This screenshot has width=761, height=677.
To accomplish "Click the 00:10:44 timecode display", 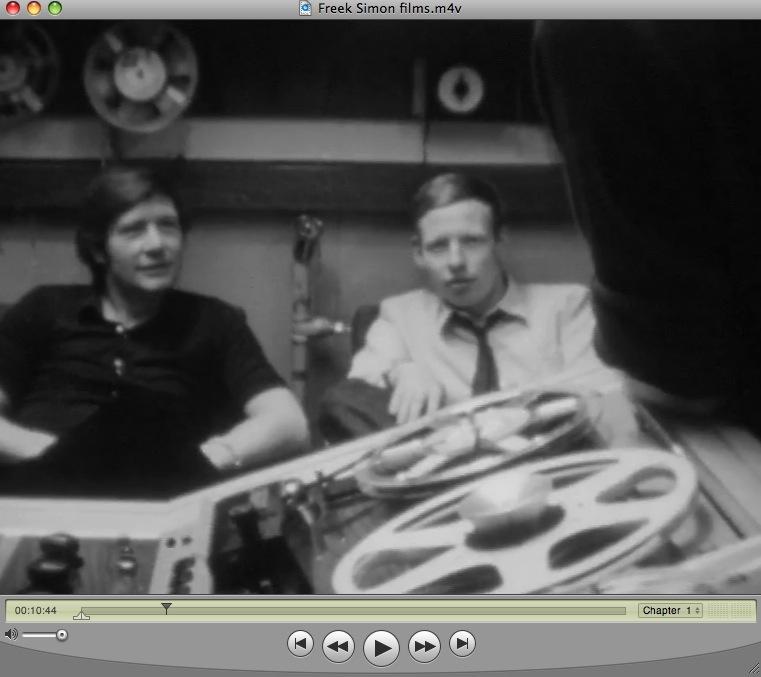I will coord(36,610).
